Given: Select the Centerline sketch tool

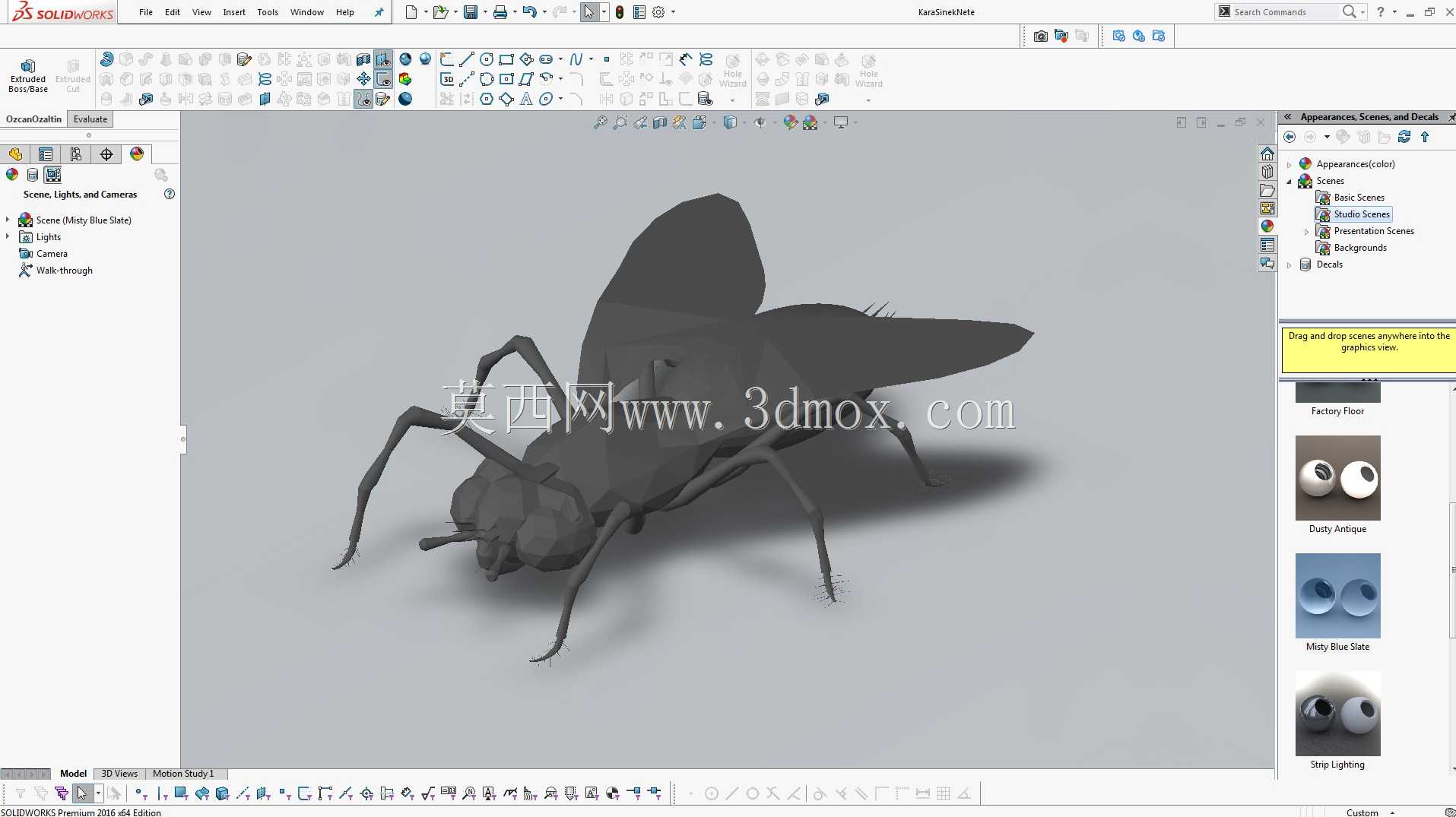Looking at the screenshot, I should pyautogui.click(x=467, y=79).
